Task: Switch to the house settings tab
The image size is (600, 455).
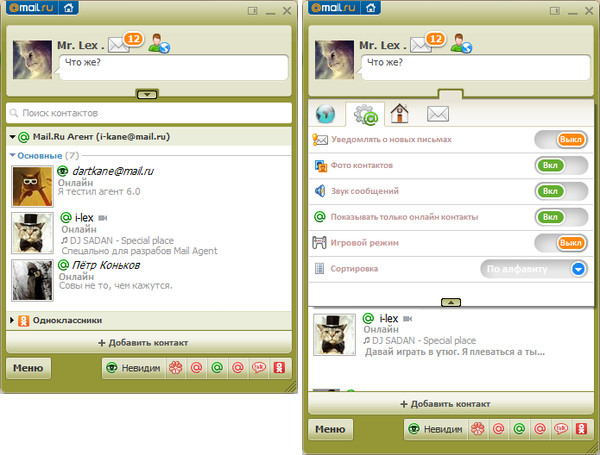Action: coord(399,113)
